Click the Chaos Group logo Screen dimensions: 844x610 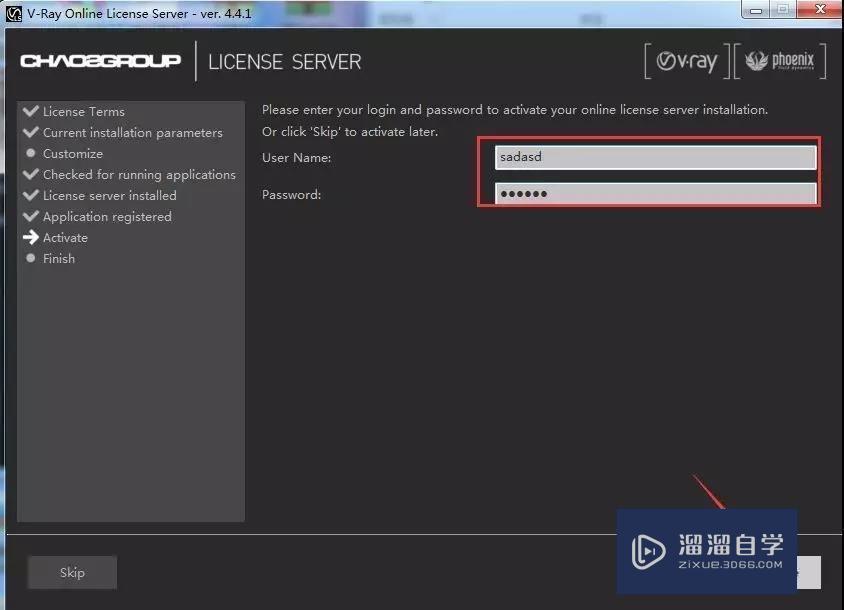(x=101, y=61)
